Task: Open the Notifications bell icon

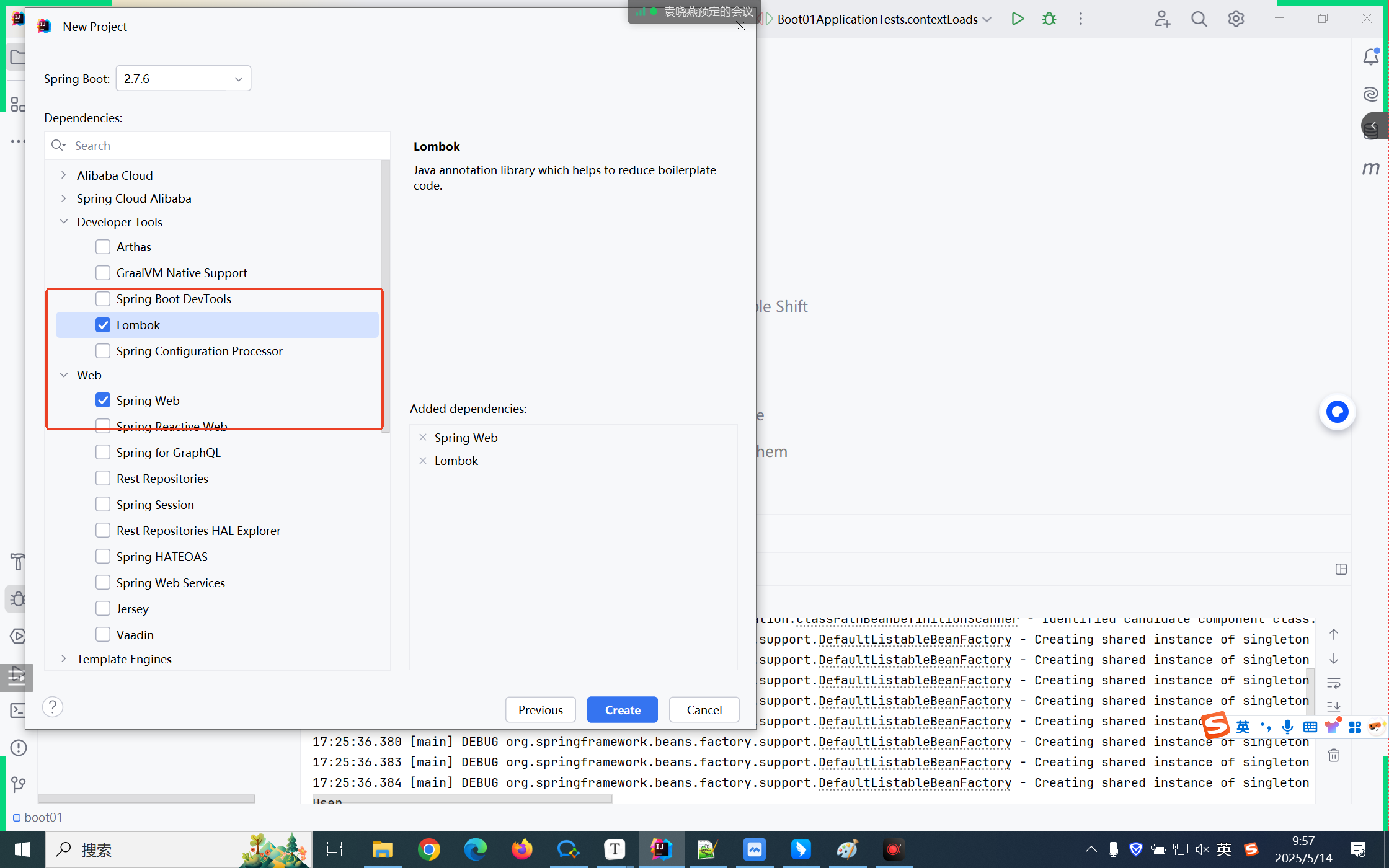Action: coord(1370,57)
